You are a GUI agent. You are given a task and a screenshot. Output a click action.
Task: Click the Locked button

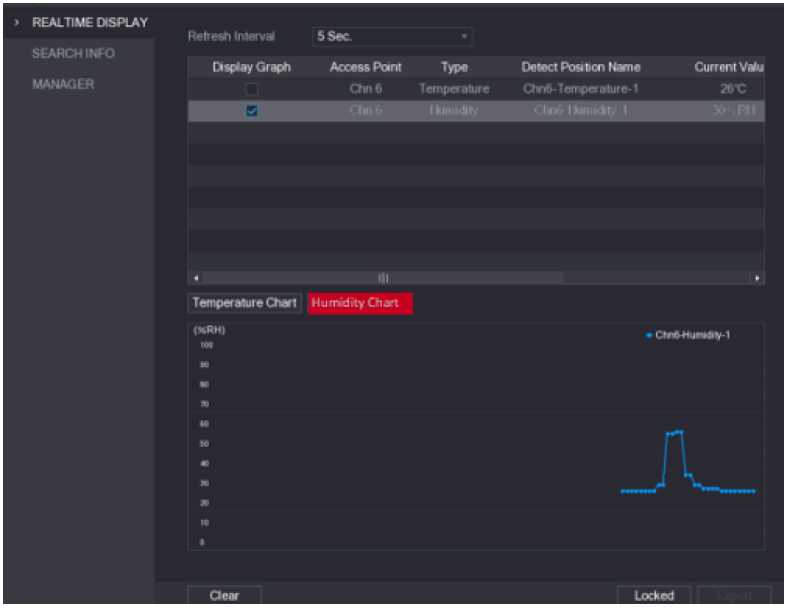click(x=654, y=595)
